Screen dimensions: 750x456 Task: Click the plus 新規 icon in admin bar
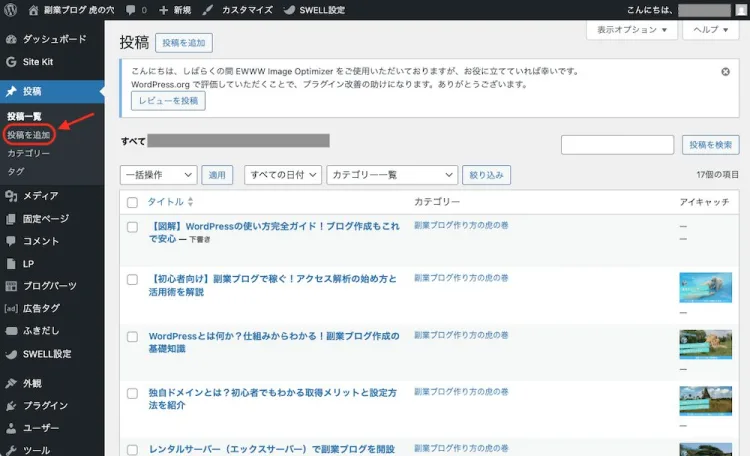click(164, 10)
